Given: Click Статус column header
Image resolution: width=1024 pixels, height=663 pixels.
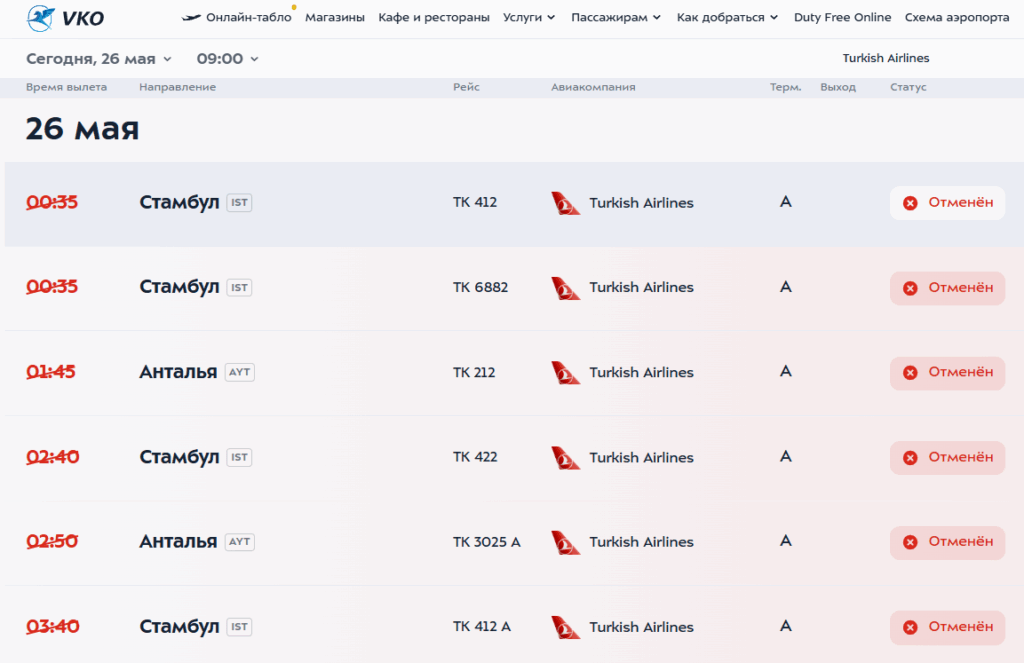Looking at the screenshot, I should point(908,88).
